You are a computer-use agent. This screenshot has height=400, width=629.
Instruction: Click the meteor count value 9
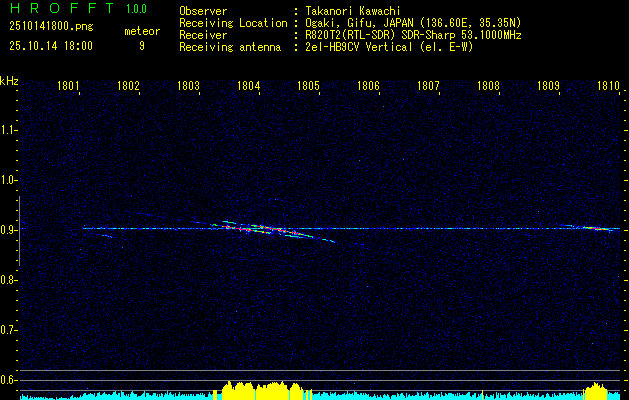tap(142, 46)
